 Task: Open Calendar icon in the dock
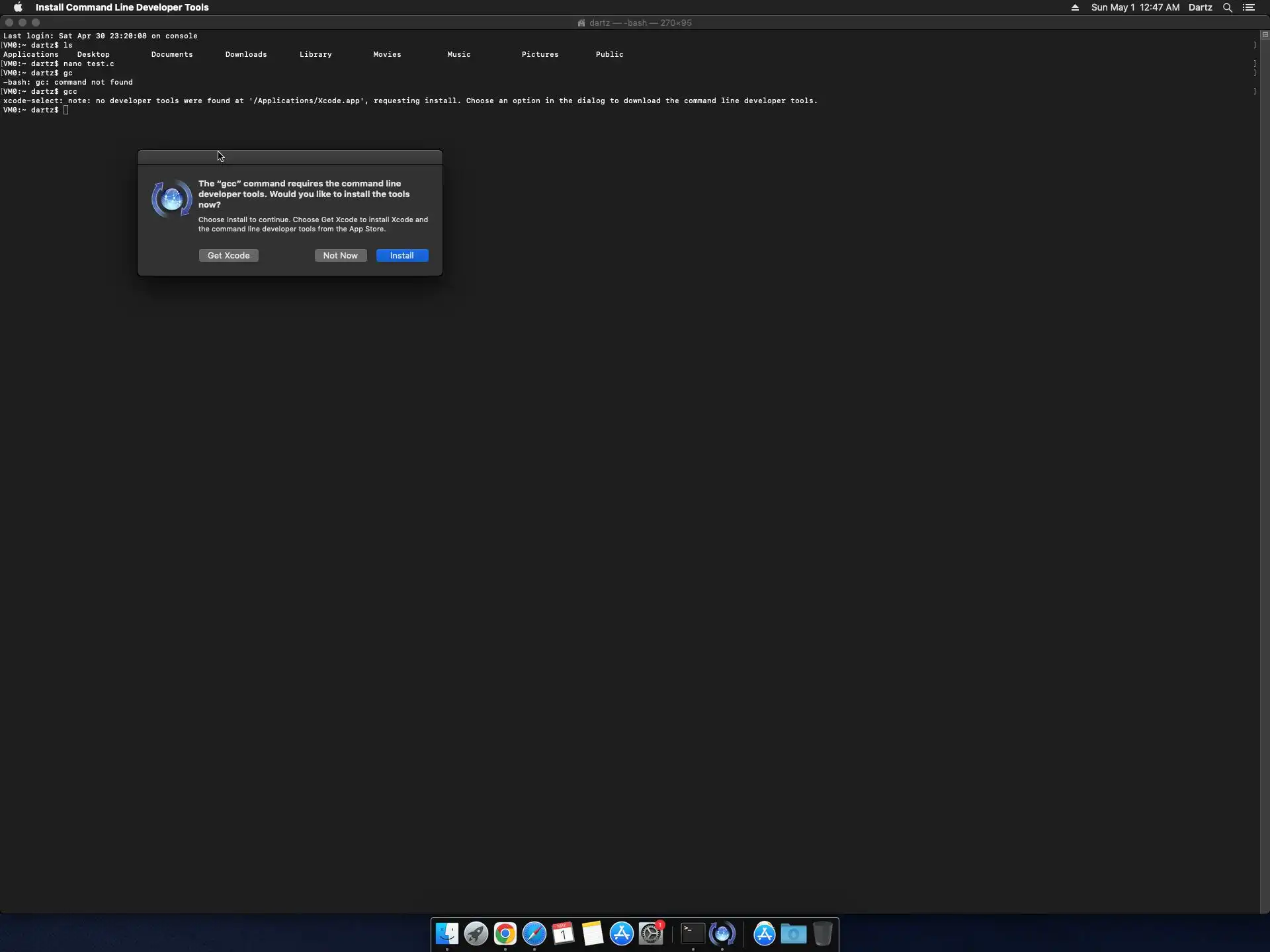pos(564,933)
